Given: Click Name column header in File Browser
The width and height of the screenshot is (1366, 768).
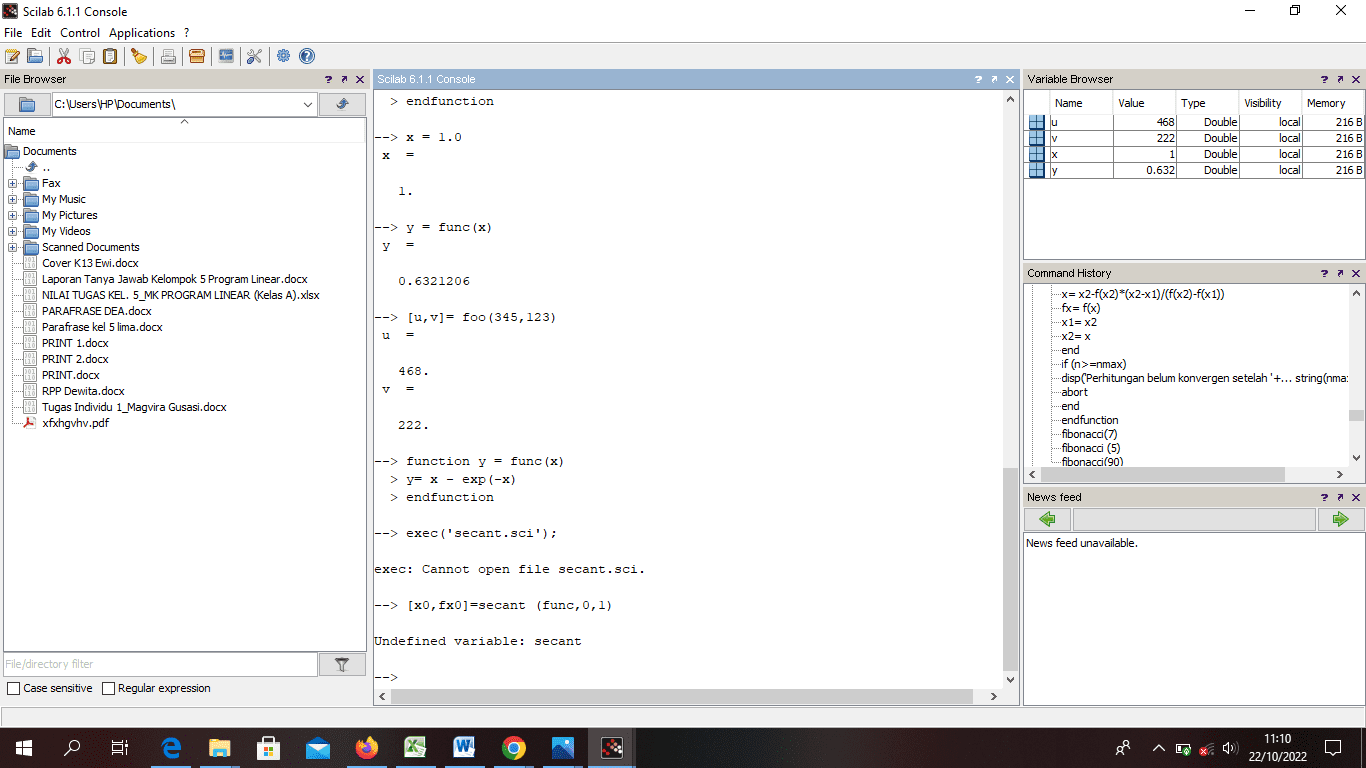Looking at the screenshot, I should point(185,131).
